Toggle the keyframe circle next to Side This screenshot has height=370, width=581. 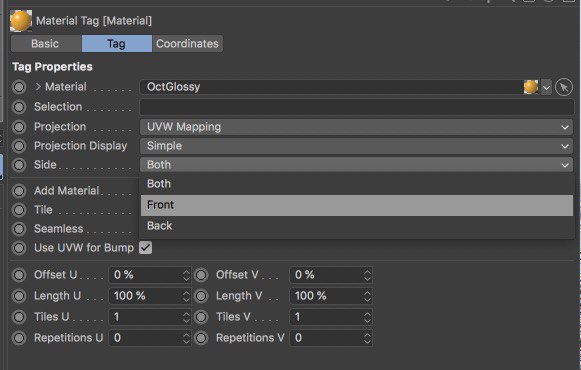click(x=19, y=165)
